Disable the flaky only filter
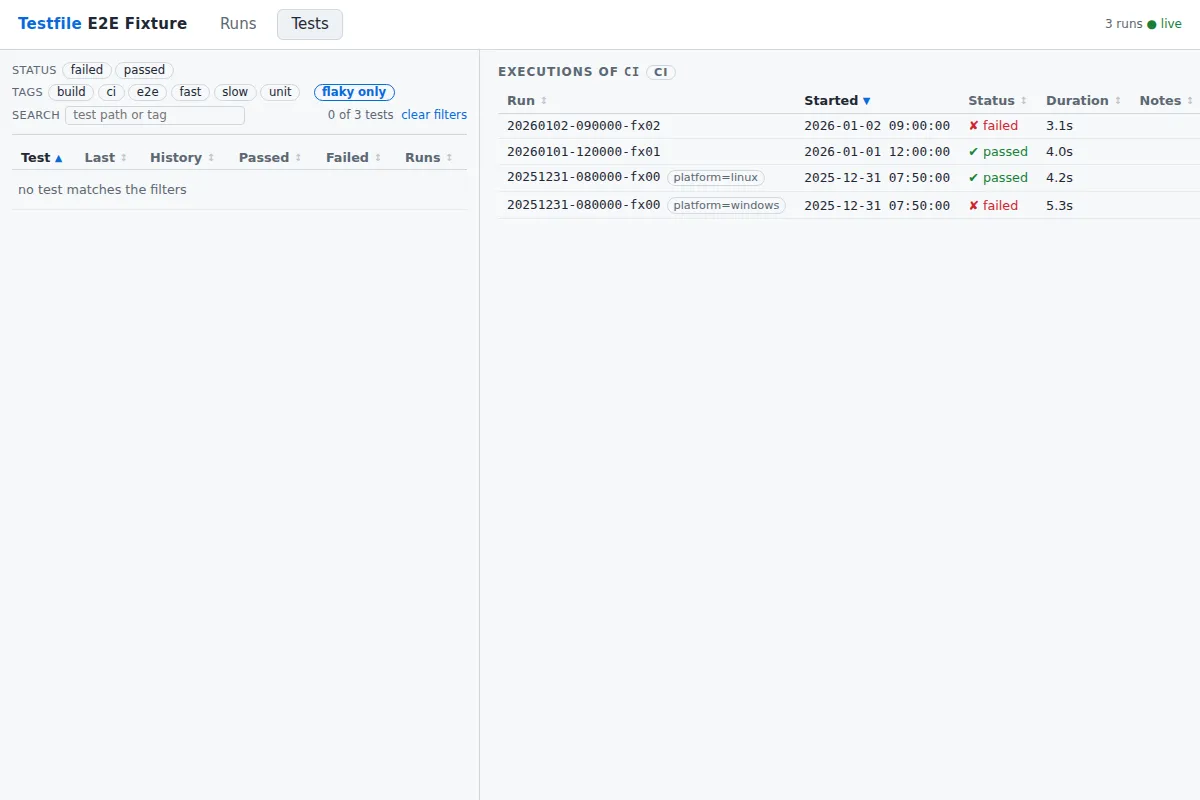The width and height of the screenshot is (1200, 800). 354,92
